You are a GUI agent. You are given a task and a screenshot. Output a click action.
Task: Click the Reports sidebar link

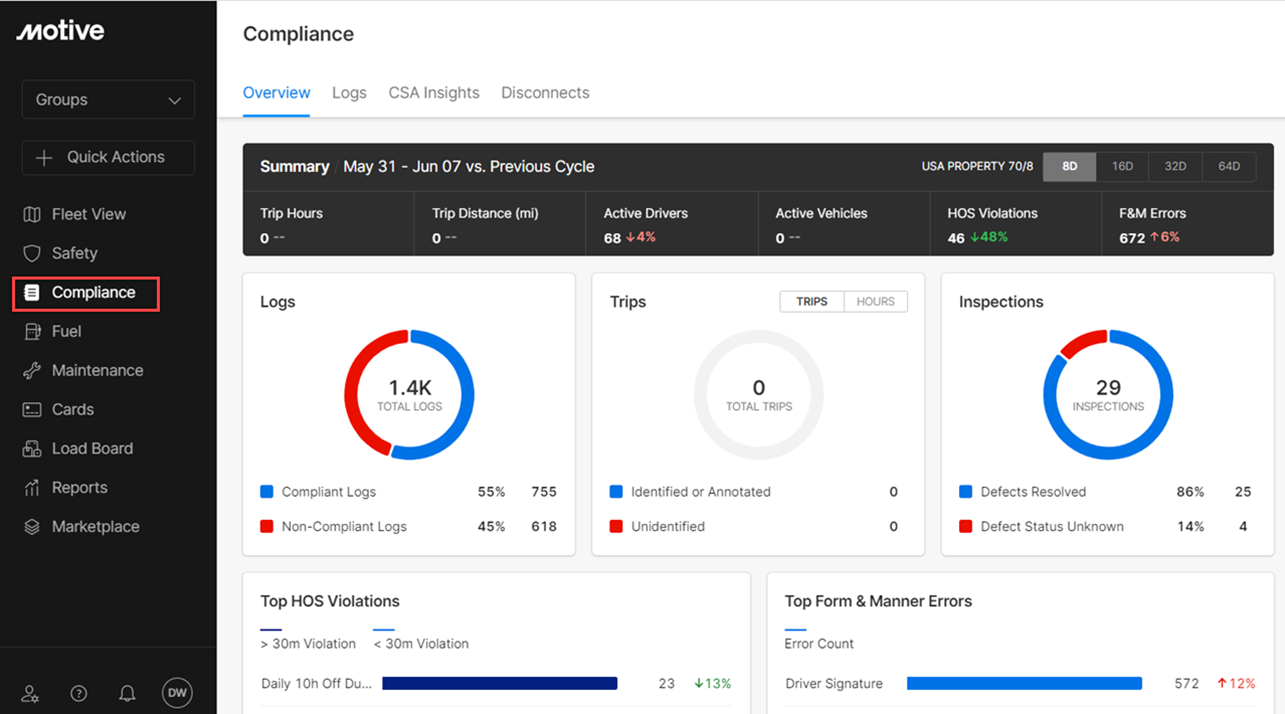coord(79,488)
